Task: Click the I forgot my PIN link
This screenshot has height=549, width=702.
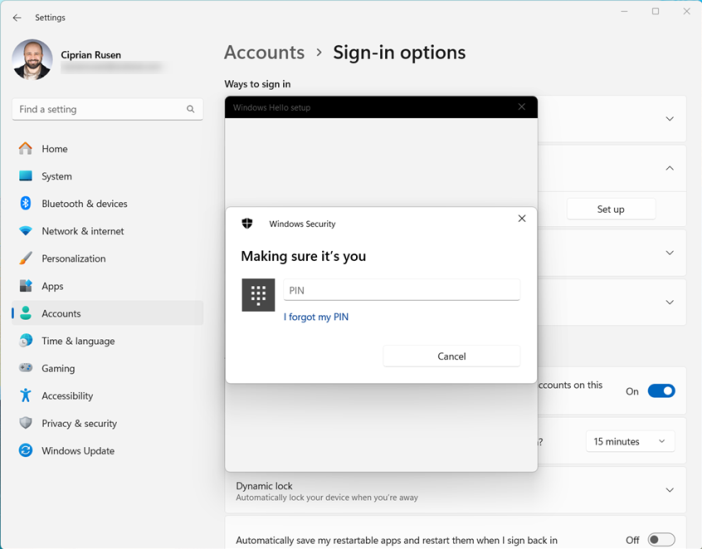Action: pos(316,317)
